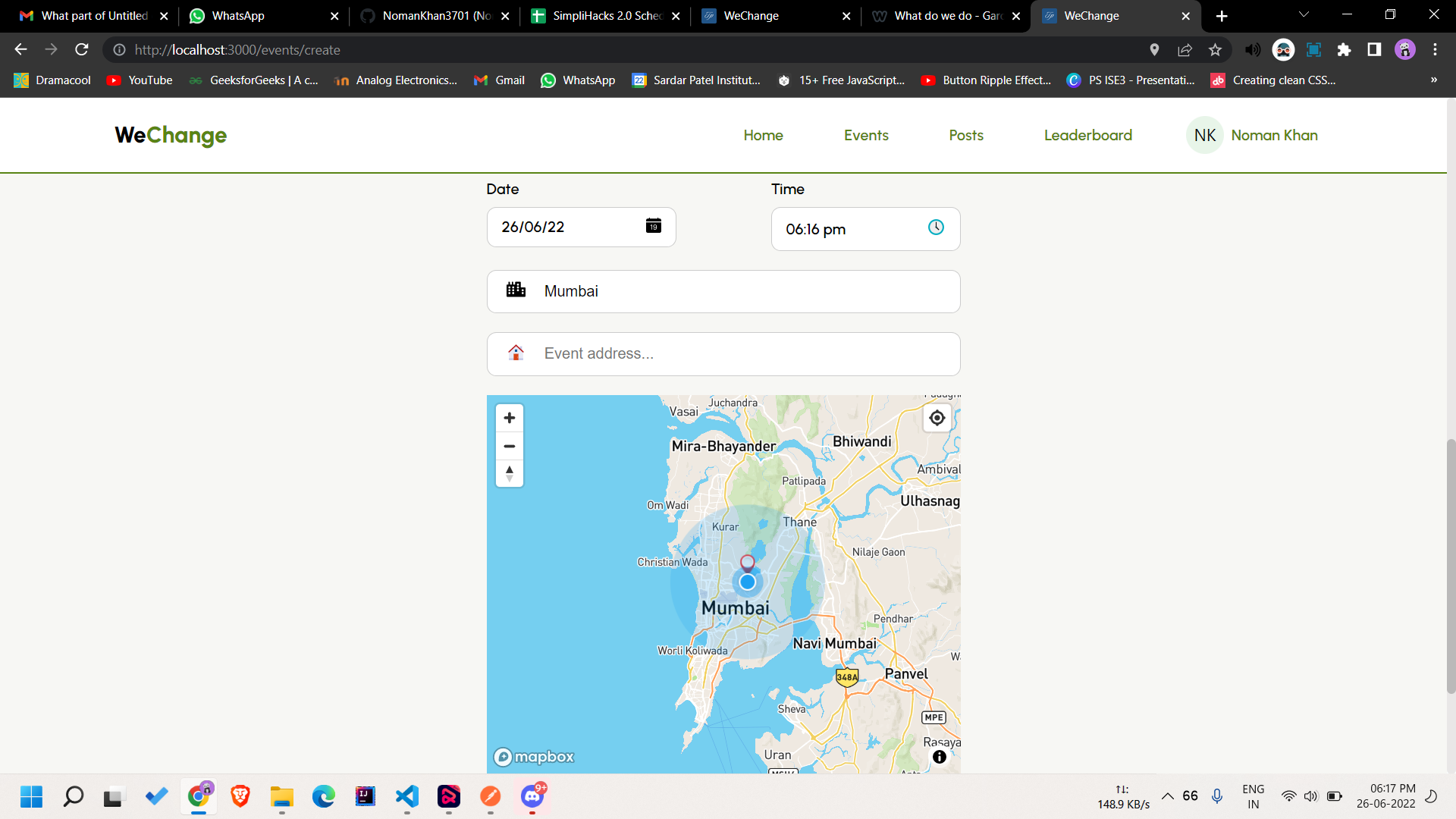
Task: Bookmark page with the star icon
Action: 1215,50
